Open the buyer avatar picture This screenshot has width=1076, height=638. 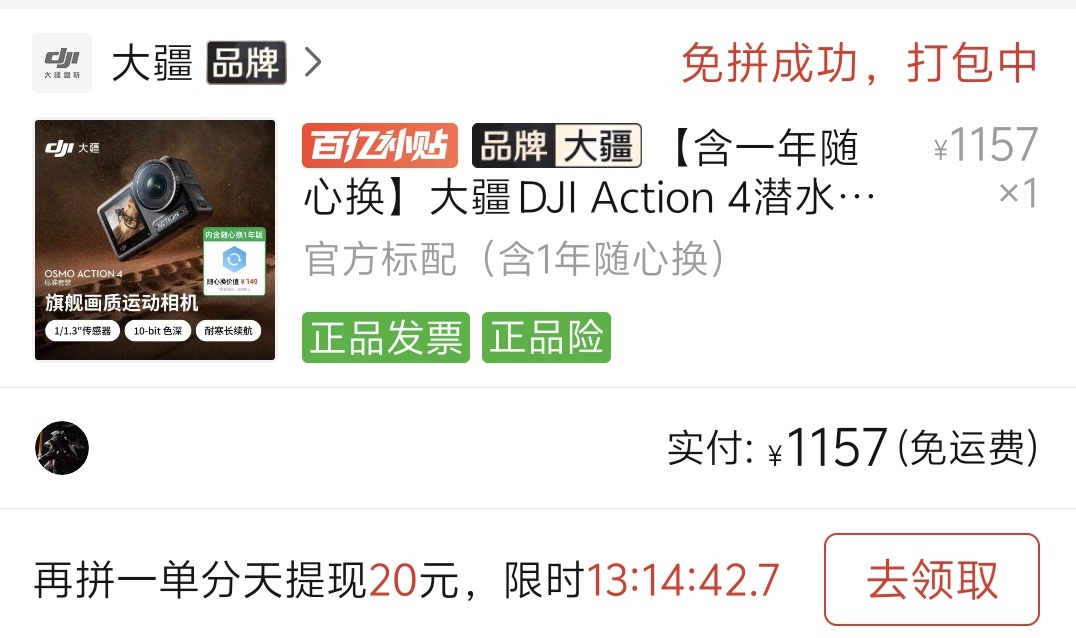[x=62, y=448]
